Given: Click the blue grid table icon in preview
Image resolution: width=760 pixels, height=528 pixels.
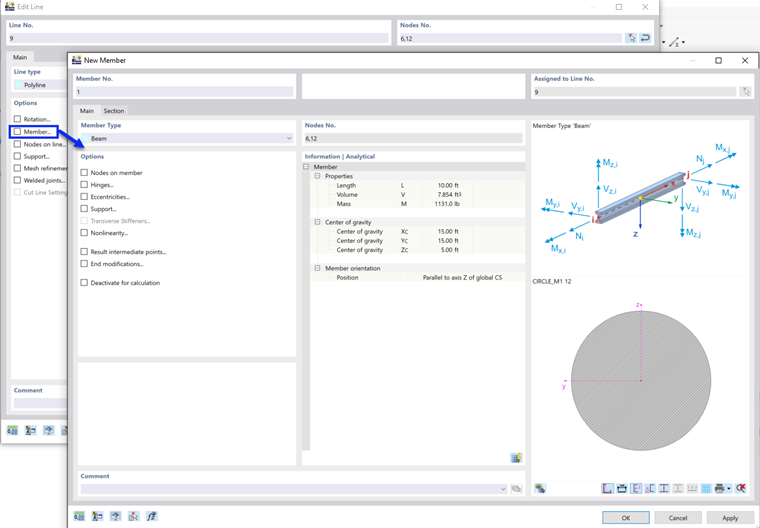Looking at the screenshot, I should 706,488.
